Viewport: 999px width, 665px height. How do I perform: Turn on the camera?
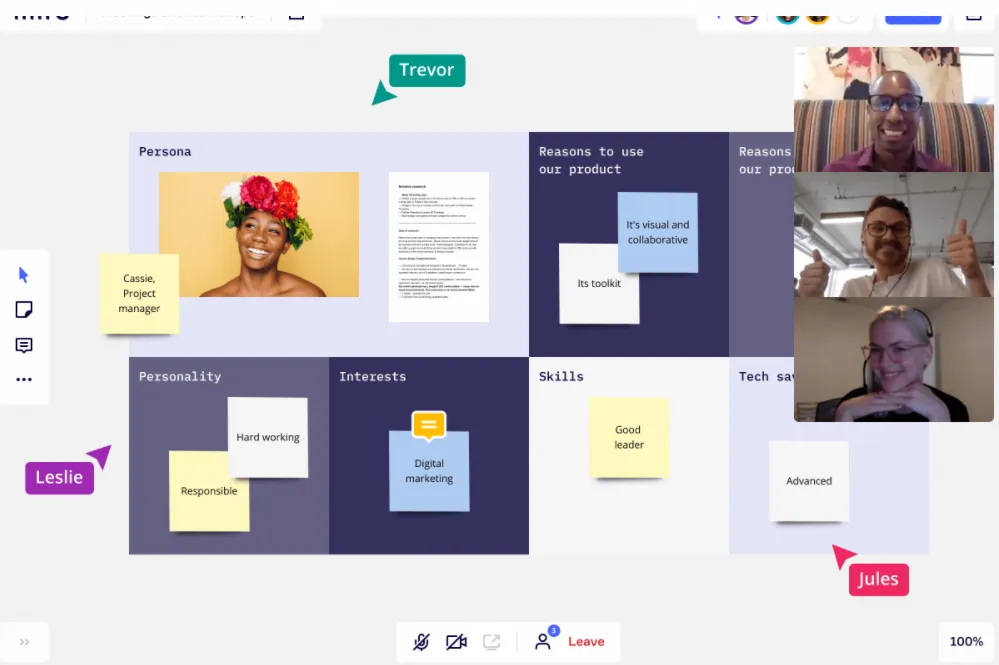point(456,642)
